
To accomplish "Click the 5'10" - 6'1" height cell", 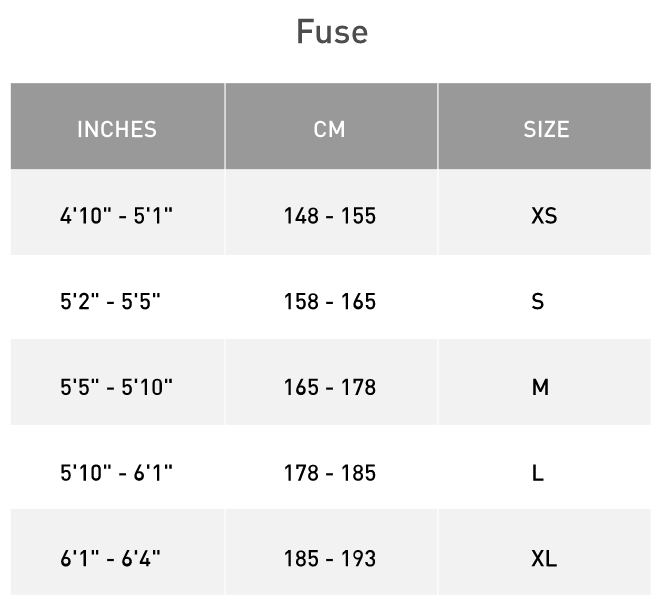I will (x=117, y=473).
